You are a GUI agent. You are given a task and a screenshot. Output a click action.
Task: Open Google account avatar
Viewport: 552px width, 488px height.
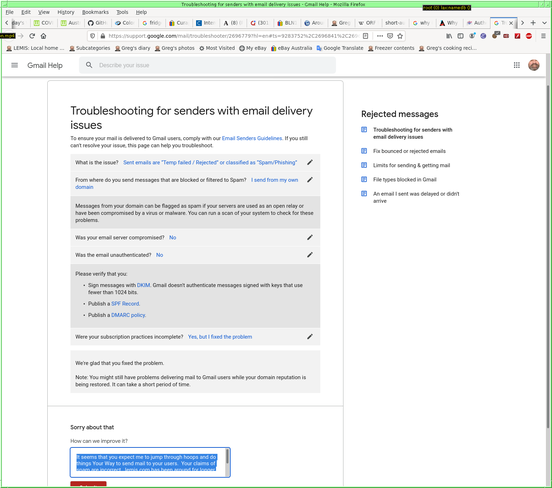534,65
